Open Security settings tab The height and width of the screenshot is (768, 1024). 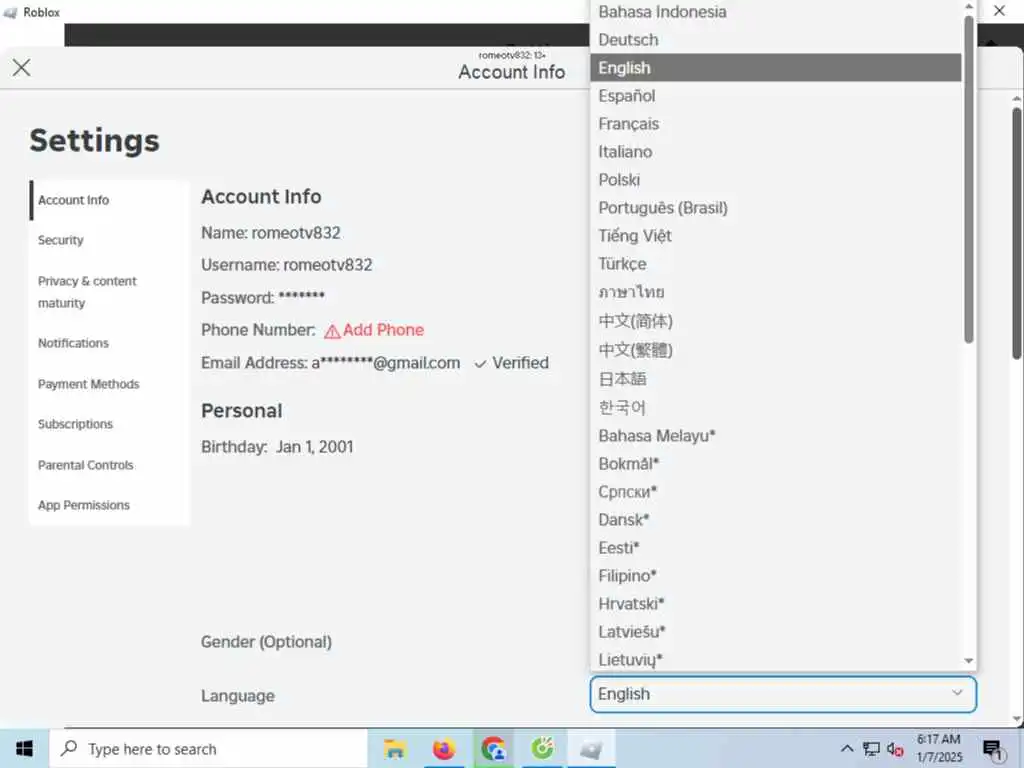[109, 240]
